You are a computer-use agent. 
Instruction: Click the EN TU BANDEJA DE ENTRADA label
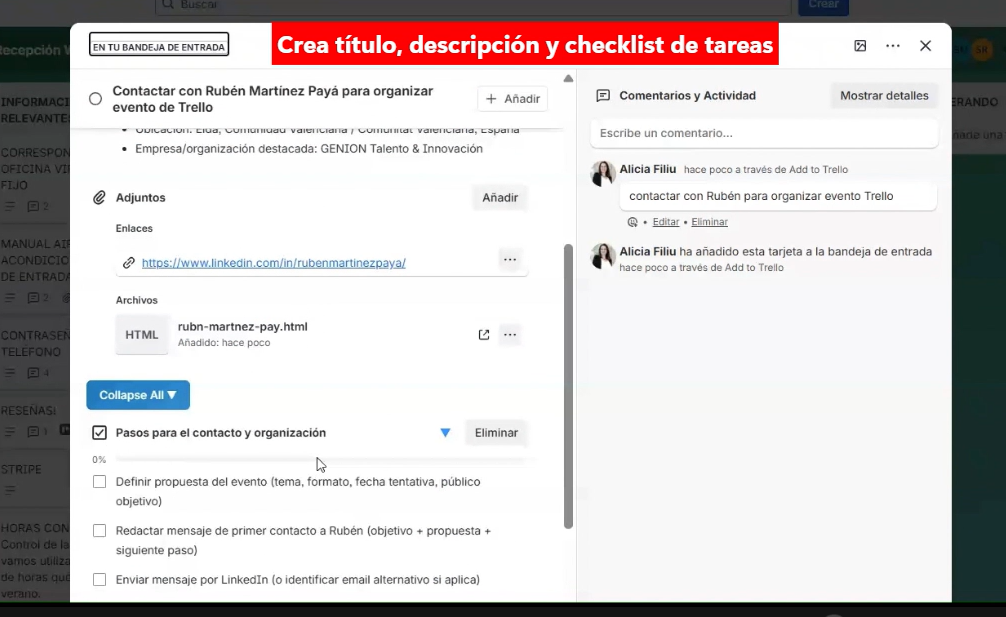click(x=159, y=44)
